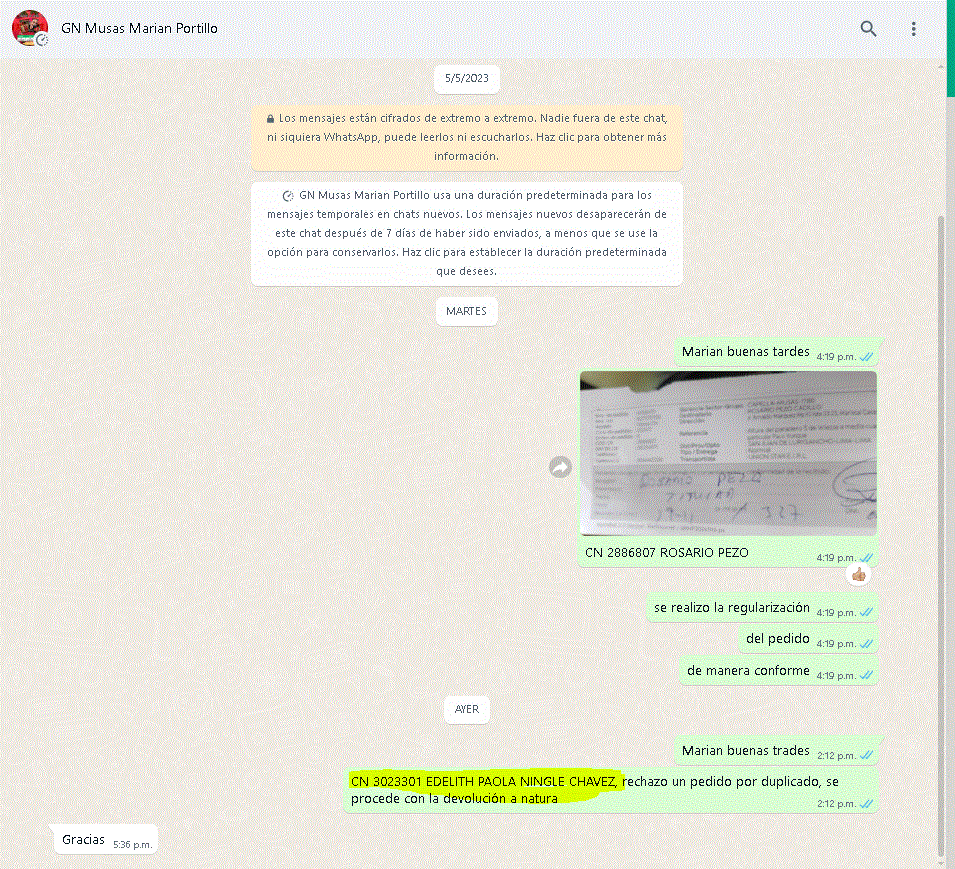Click the highlighted CN 3023301 EDELITH text
955x869 pixels.
[x=484, y=780]
